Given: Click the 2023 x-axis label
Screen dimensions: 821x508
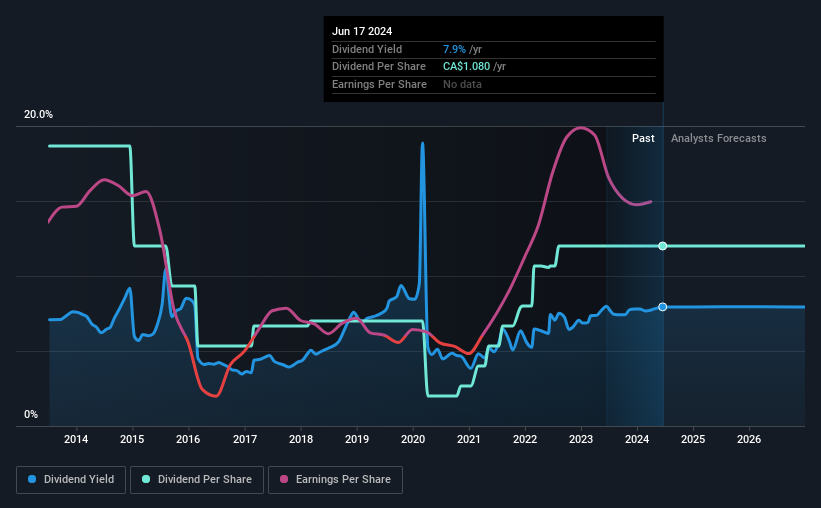Looking at the screenshot, I should (x=581, y=439).
